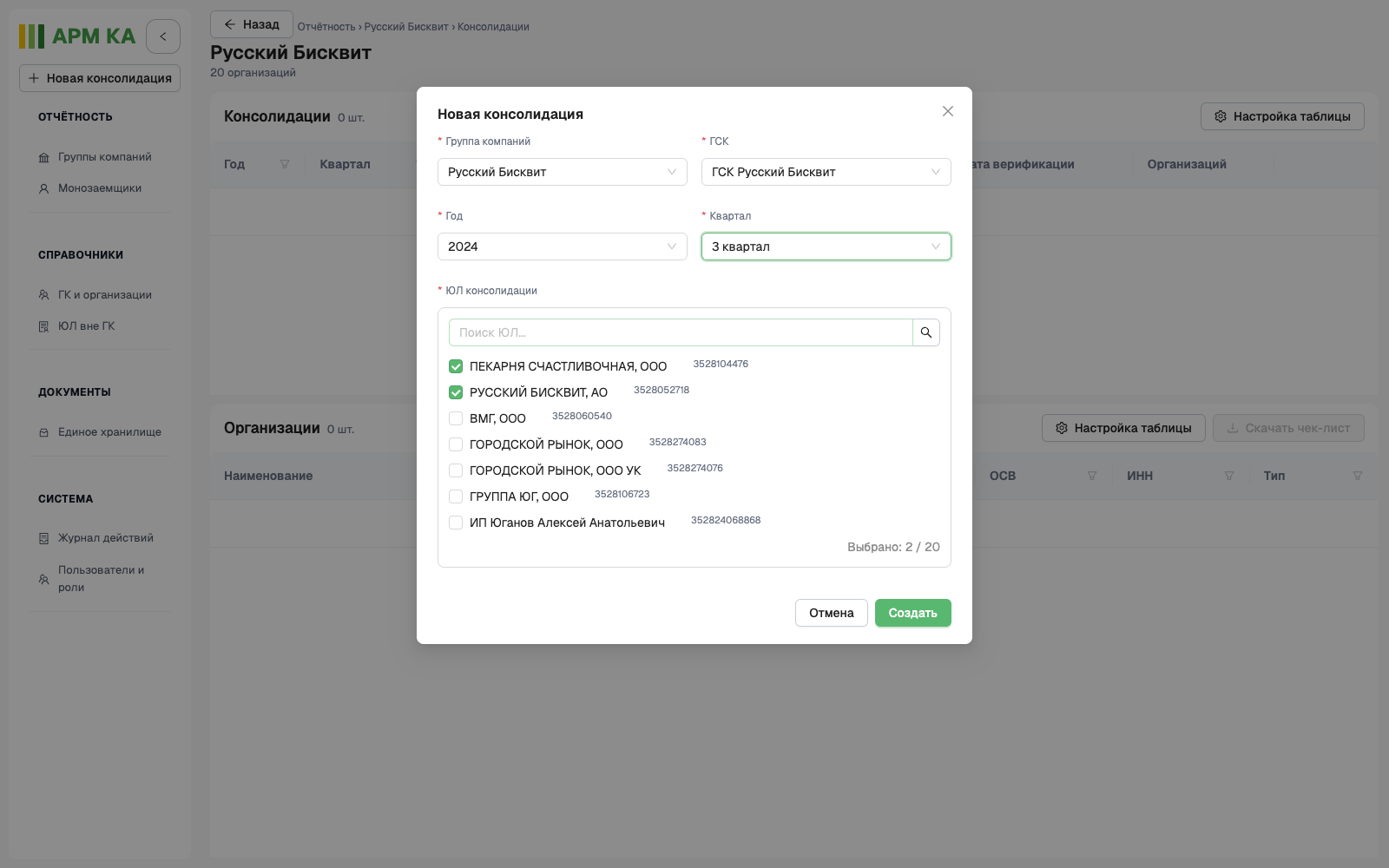
Task: Open Группы компаний in sidebar
Action: pyautogui.click(x=104, y=157)
